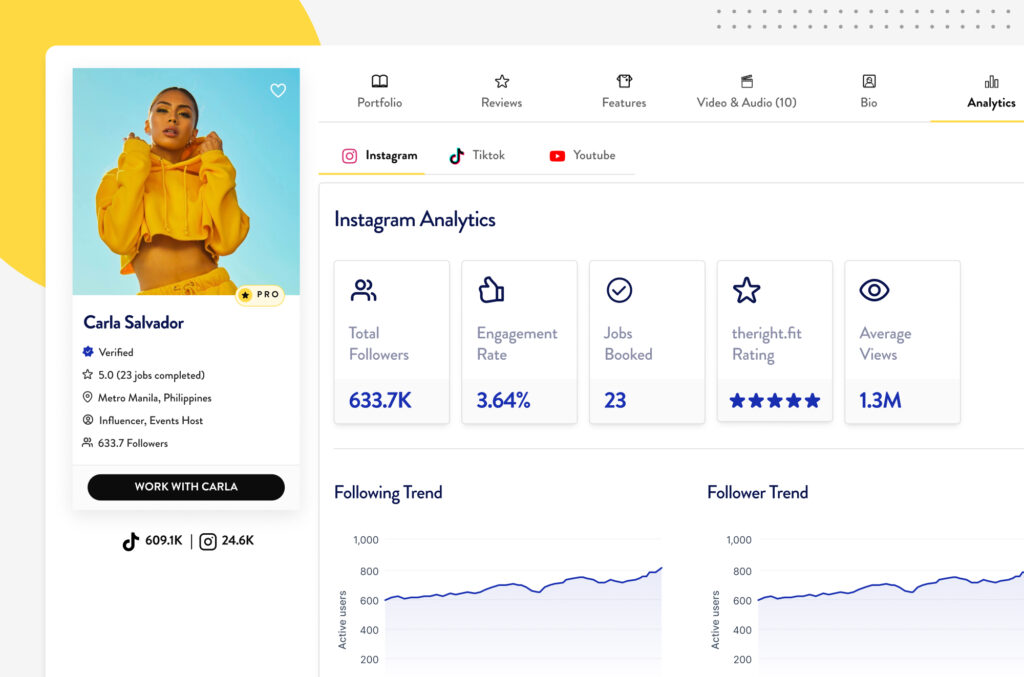Open the Features tab
The height and width of the screenshot is (677, 1024).
624,91
